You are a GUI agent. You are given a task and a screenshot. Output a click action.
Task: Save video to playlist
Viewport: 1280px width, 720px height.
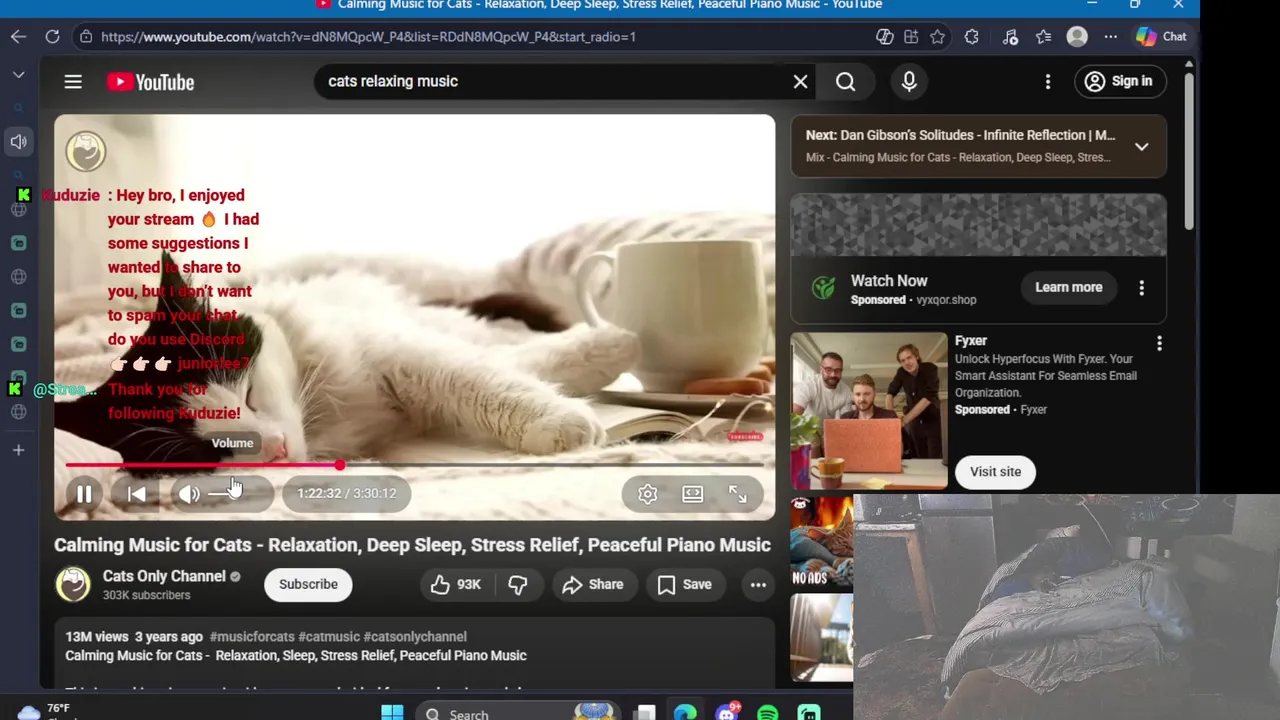[684, 585]
